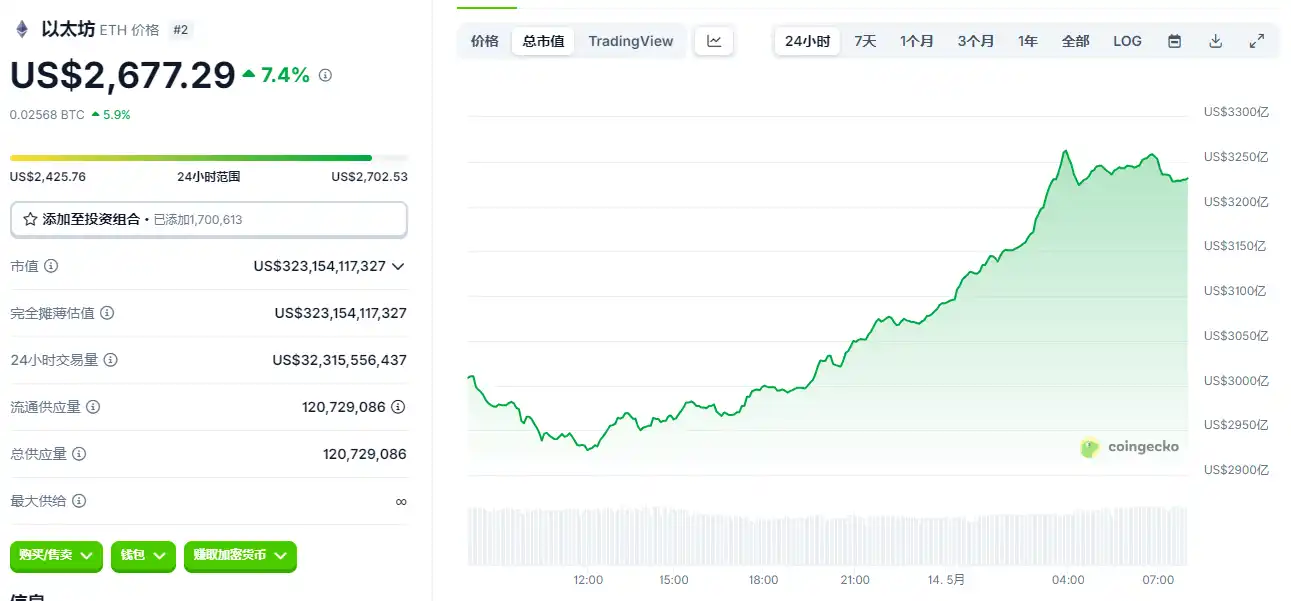Expand the 赚取加密货币 dropdown
The width and height of the screenshot is (1291, 601).
(240, 556)
